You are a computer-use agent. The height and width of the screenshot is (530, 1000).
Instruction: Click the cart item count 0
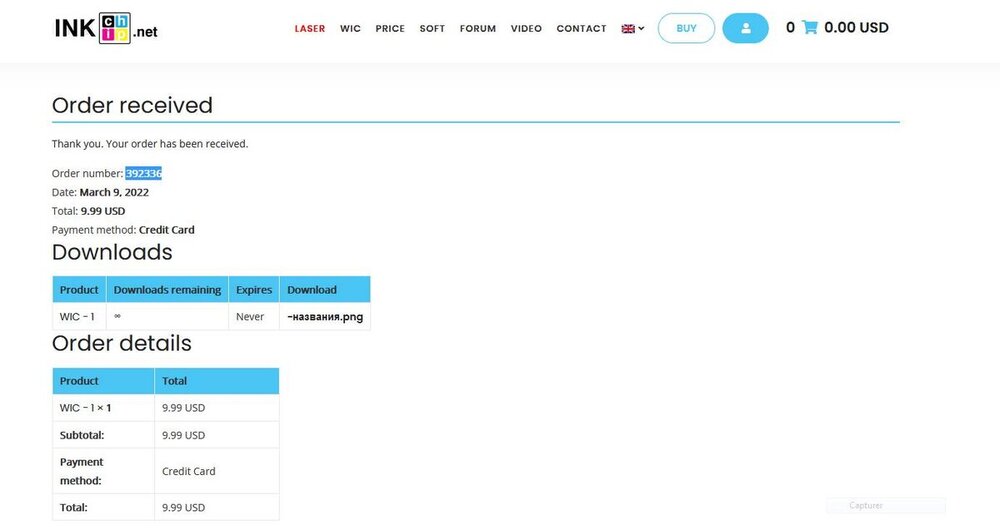[790, 28]
